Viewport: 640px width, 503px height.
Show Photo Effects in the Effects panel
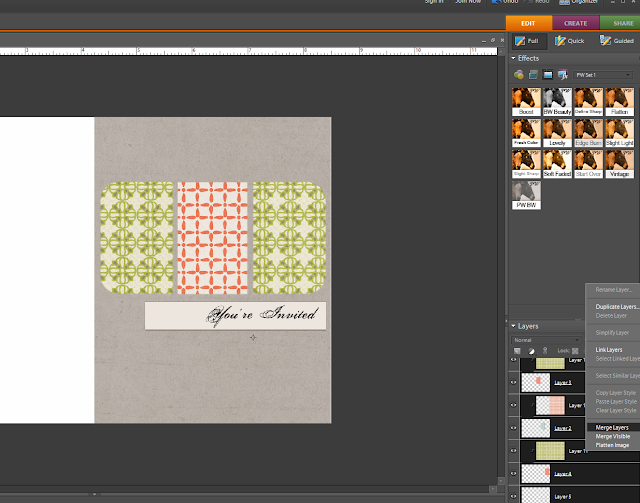[x=548, y=75]
